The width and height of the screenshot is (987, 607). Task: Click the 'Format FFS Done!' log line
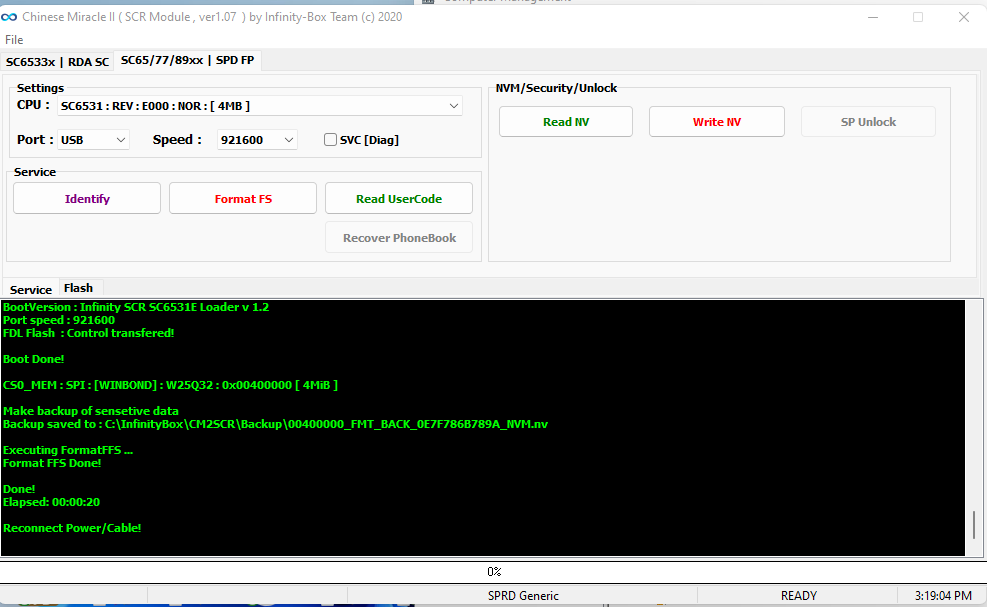click(x=52, y=463)
